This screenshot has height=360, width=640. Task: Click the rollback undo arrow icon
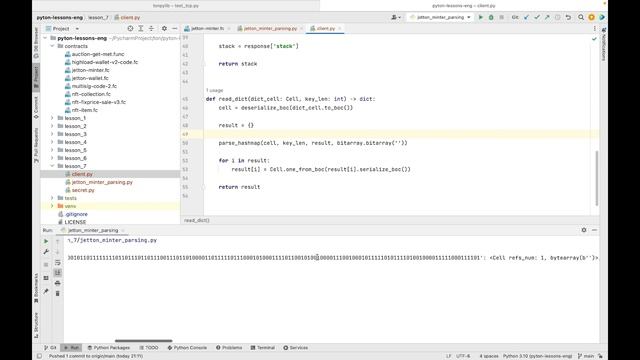568,17
